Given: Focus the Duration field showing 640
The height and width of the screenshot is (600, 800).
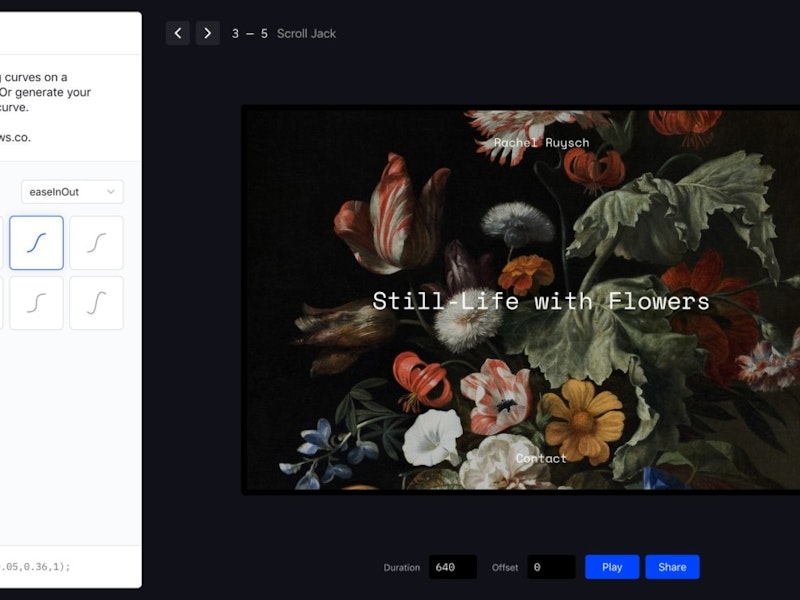Looking at the screenshot, I should pos(452,567).
